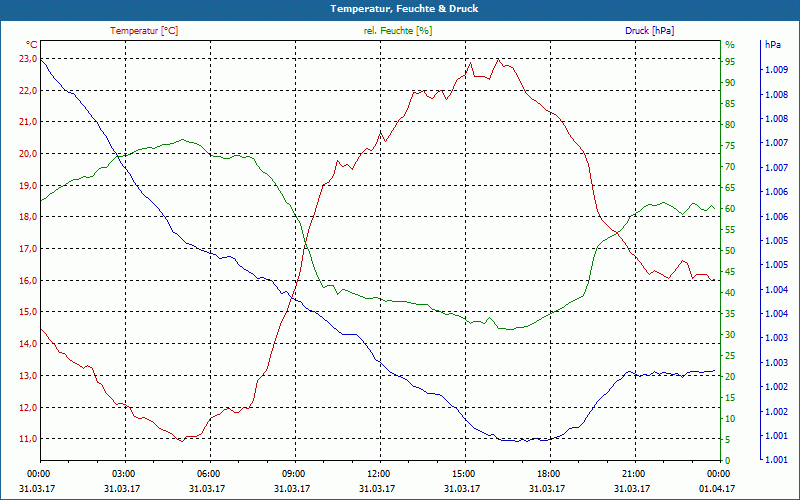This screenshot has width=800, height=500.
Task: Click the '55' humidity axis value
Action: click(x=730, y=230)
